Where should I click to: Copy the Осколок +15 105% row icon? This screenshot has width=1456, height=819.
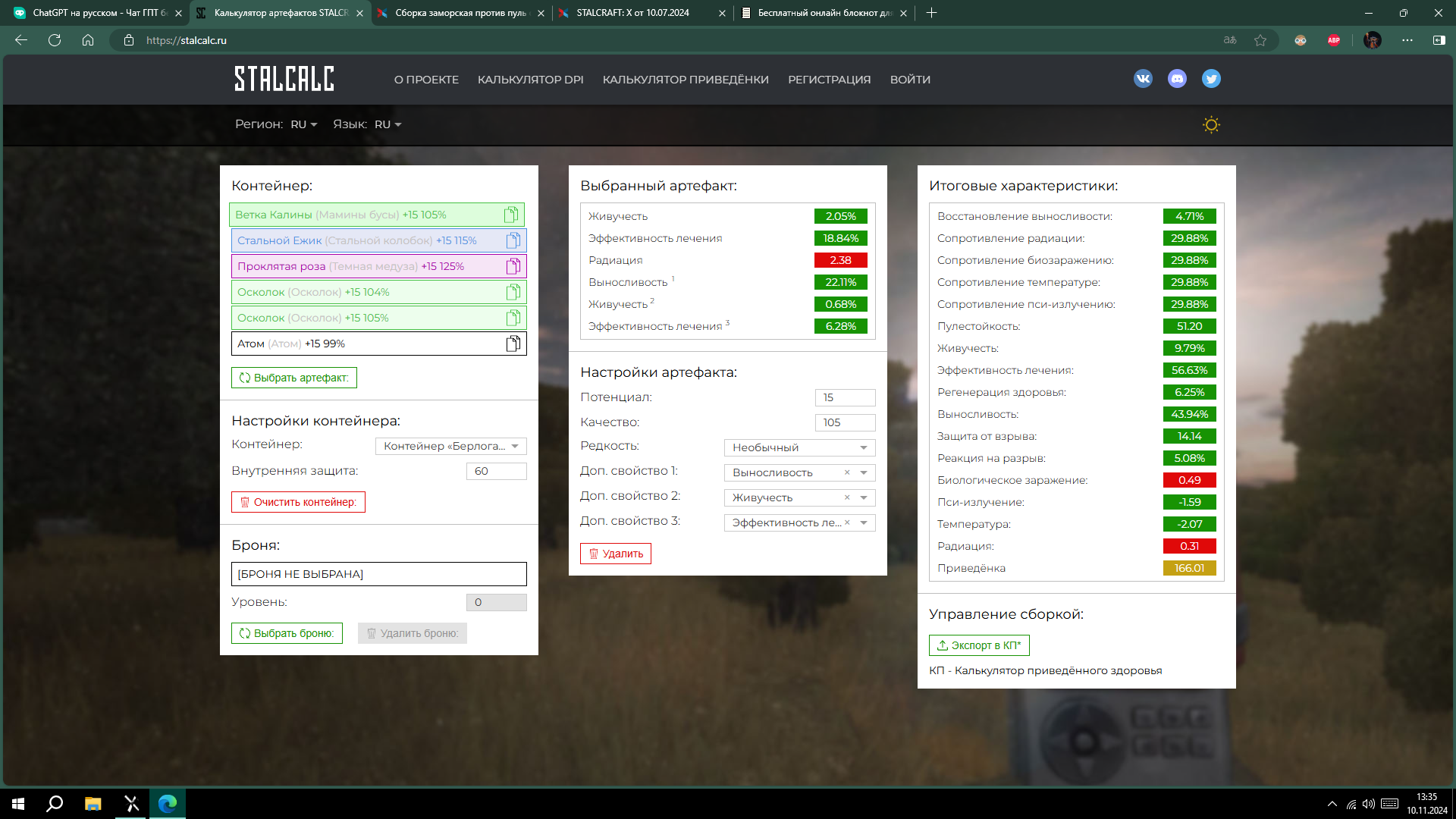[513, 318]
